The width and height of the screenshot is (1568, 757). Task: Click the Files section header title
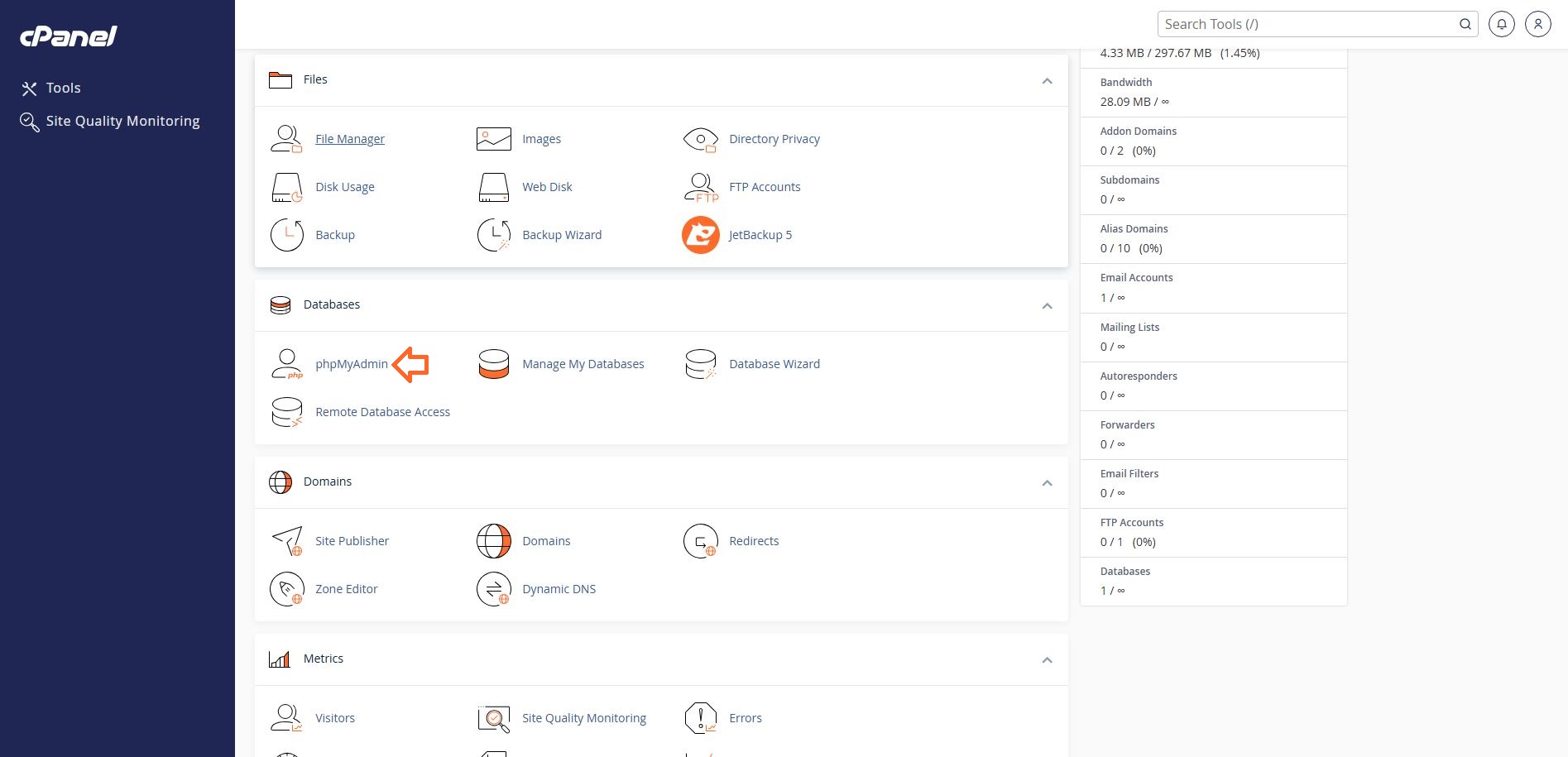coord(315,79)
